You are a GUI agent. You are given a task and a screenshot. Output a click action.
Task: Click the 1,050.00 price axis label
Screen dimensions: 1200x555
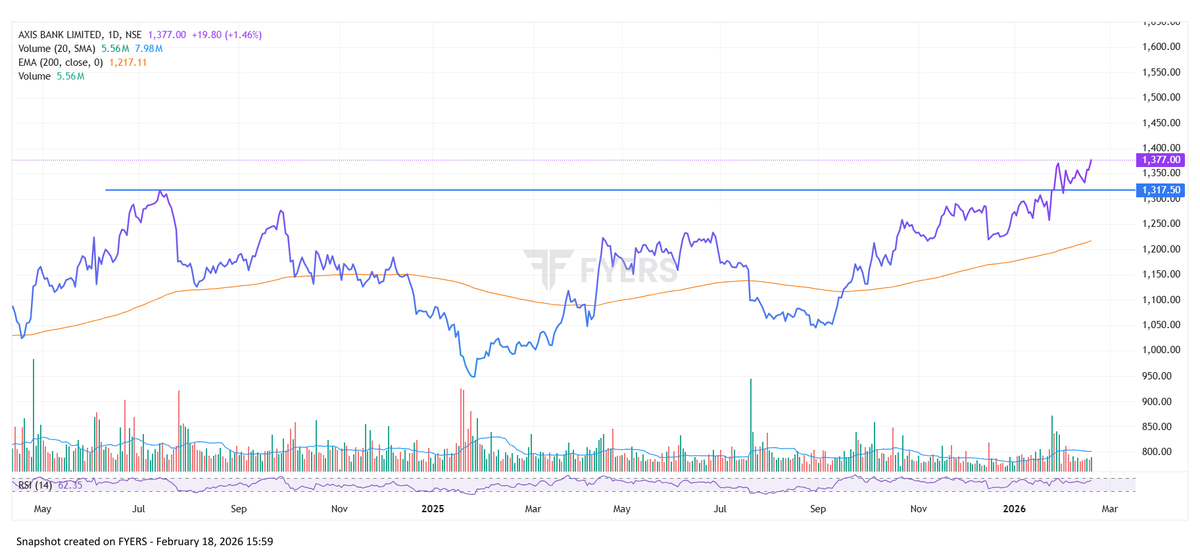point(1162,325)
